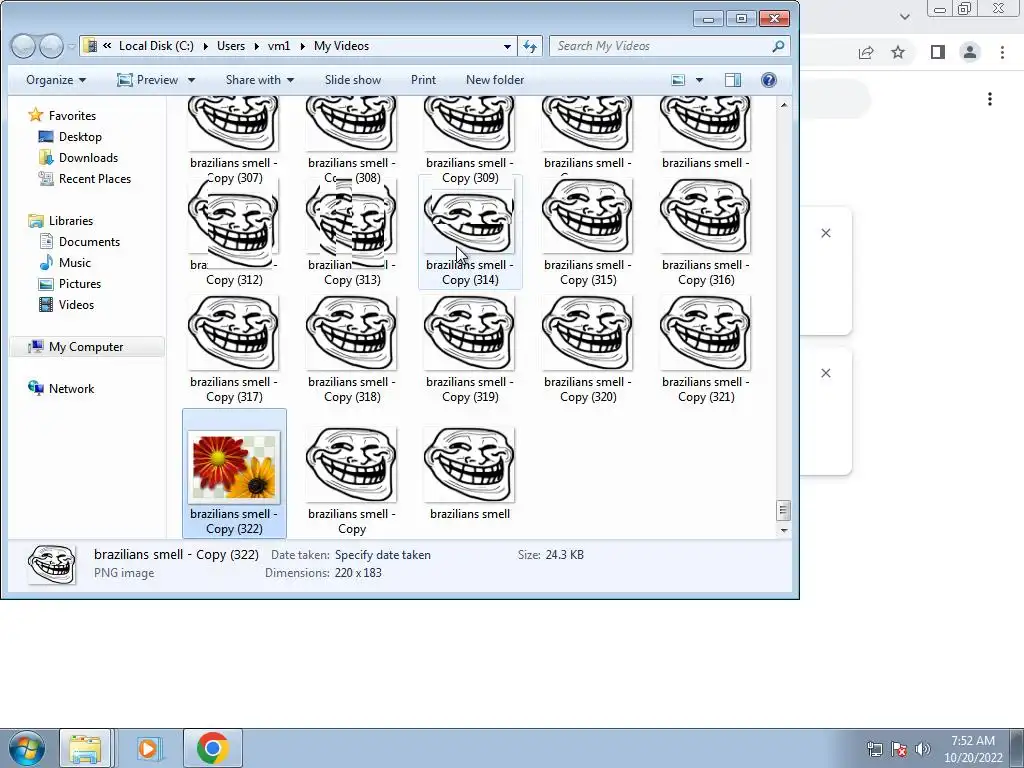Select file brazilians smell - Copy (317)

pos(234,349)
